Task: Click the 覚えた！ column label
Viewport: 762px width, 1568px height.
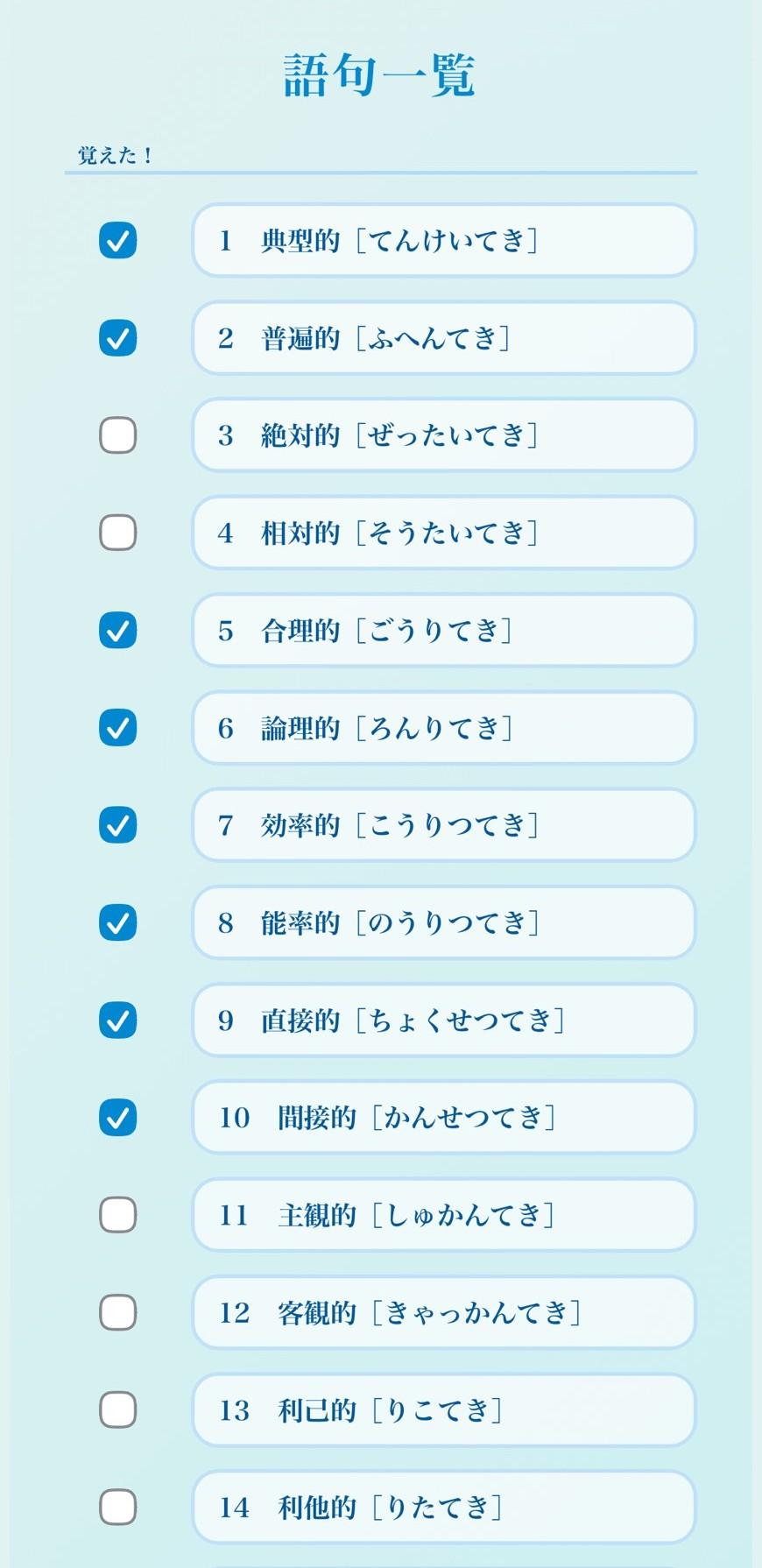Action: click(x=116, y=156)
